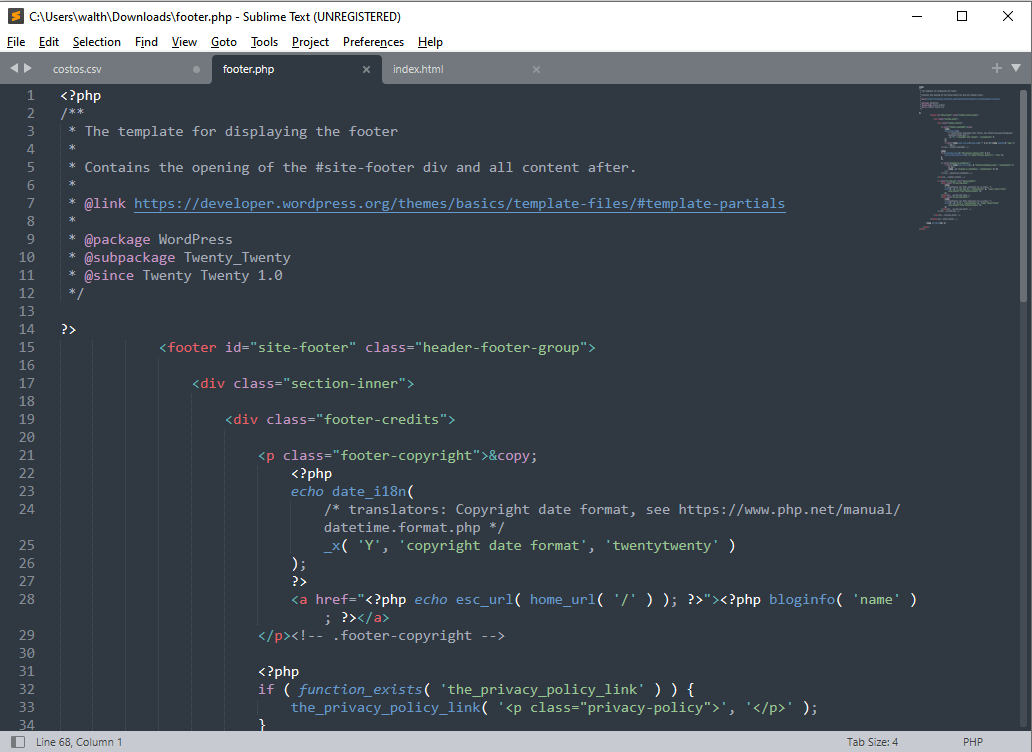Click the Sublime Text title bar icon

tap(16, 16)
